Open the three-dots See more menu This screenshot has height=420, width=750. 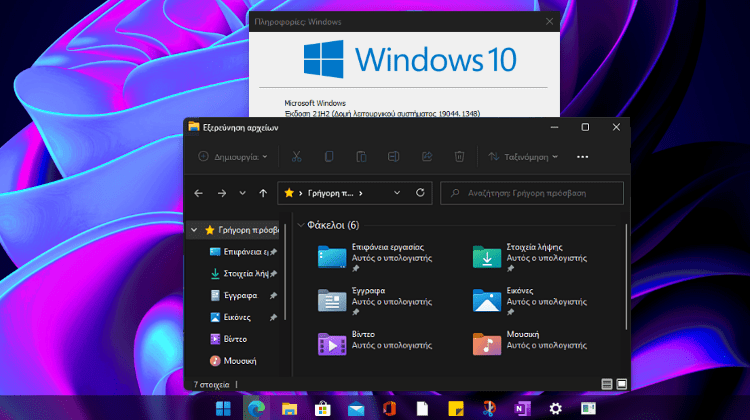point(582,157)
